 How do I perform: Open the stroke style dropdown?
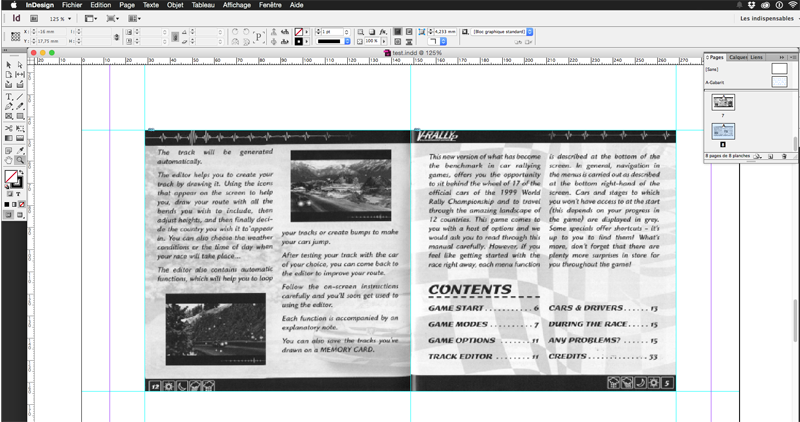[x=332, y=41]
